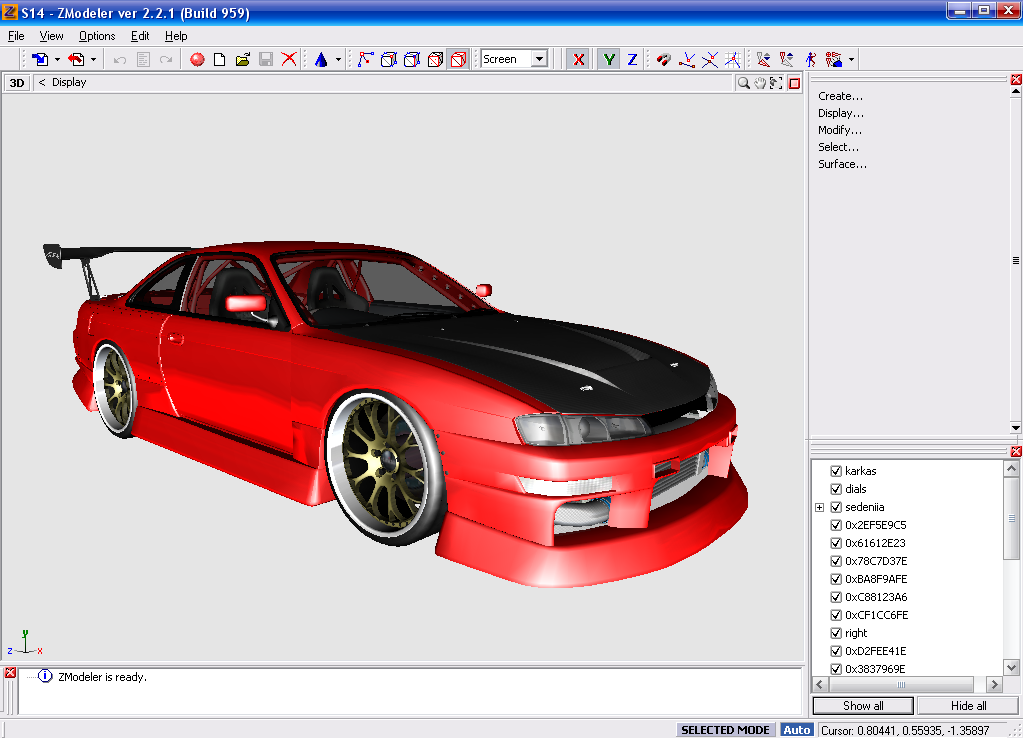Image resolution: width=1023 pixels, height=738 pixels.
Task: Uncheck the 'right' object checkbox
Action: click(836, 633)
